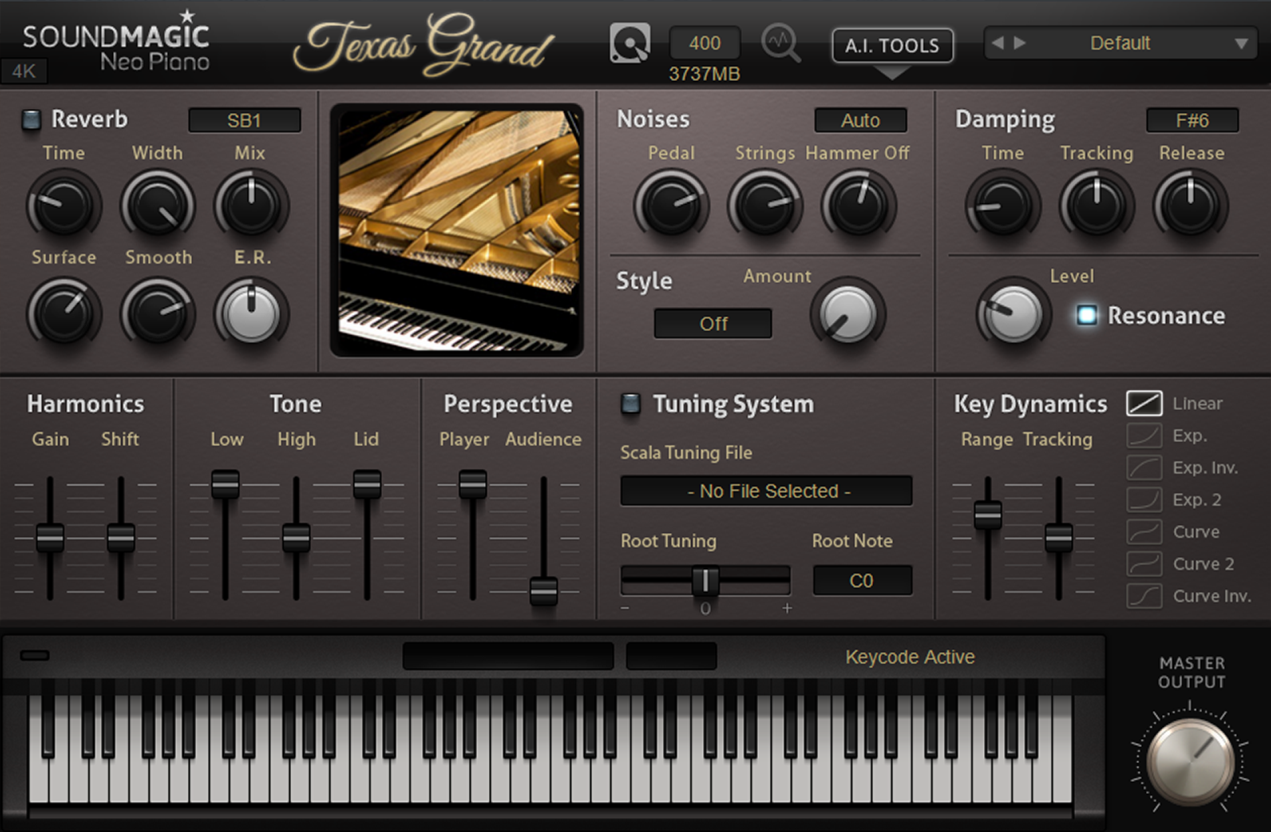1271x832 pixels.
Task: Click the disk streaming icon in header
Action: (630, 44)
